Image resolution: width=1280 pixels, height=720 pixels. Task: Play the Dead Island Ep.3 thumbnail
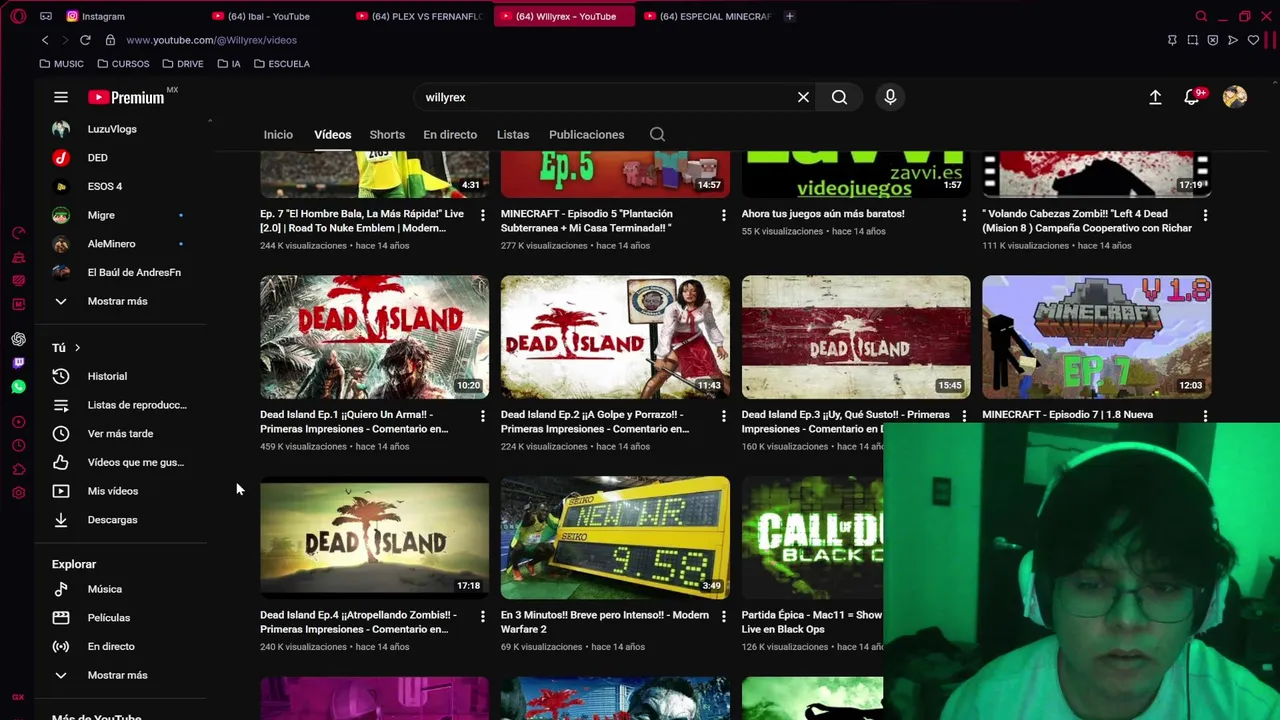coord(856,337)
